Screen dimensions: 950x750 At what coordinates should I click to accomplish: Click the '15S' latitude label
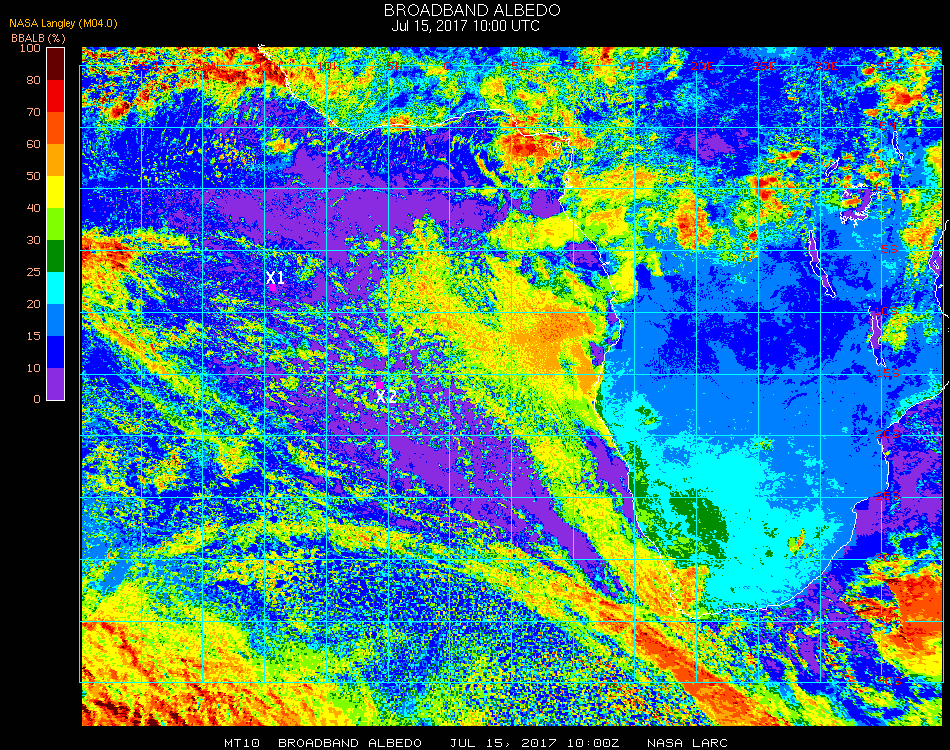tap(888, 373)
